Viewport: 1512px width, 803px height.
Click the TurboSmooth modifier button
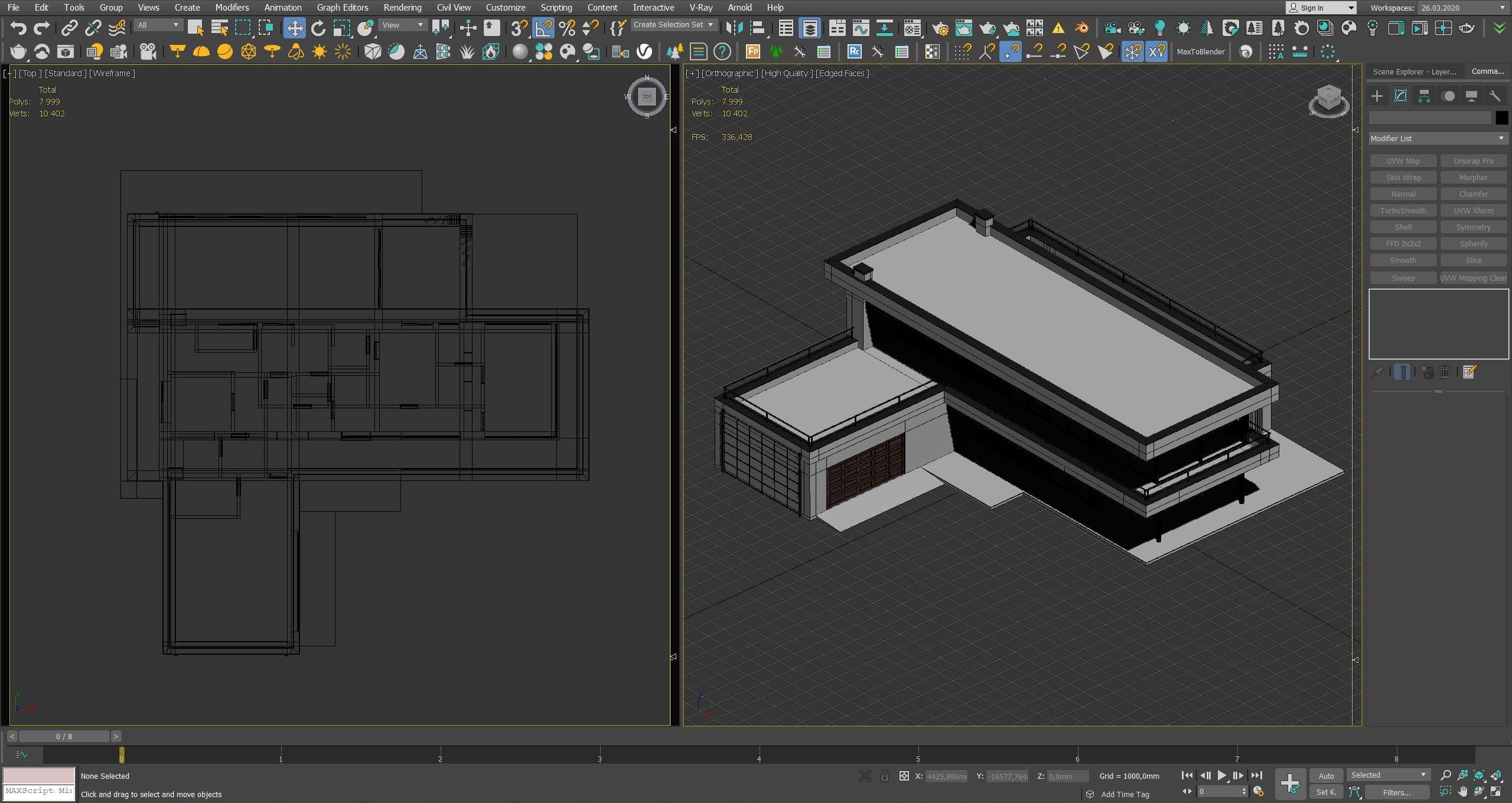pos(1403,210)
